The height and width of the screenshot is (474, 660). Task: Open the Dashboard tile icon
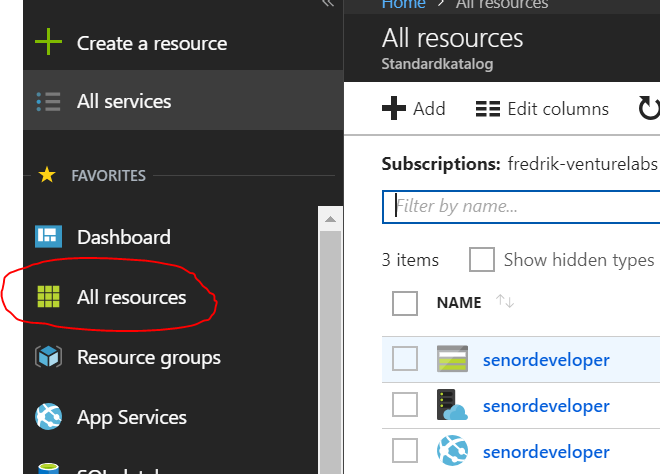point(48,237)
